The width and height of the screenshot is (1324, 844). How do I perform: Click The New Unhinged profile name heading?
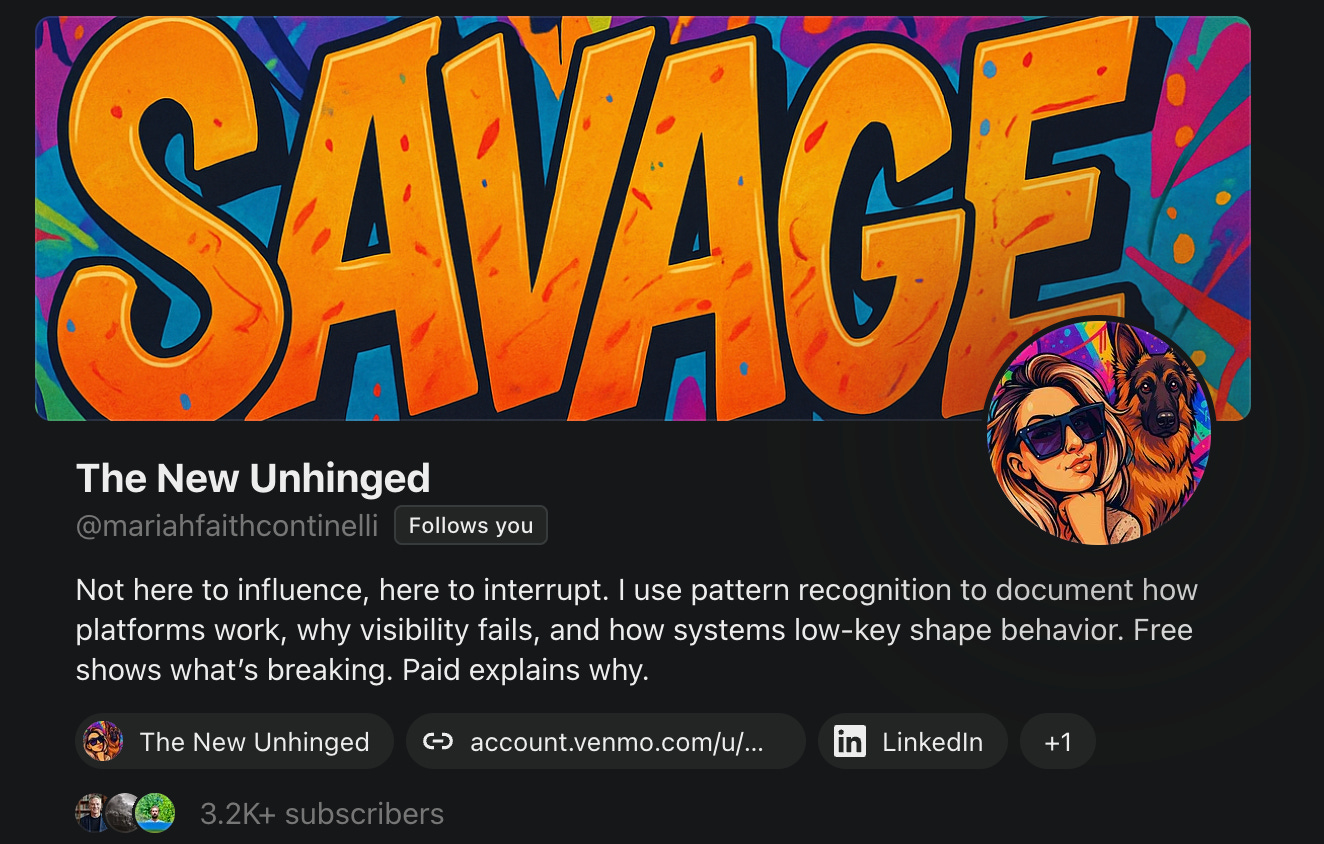coord(253,478)
